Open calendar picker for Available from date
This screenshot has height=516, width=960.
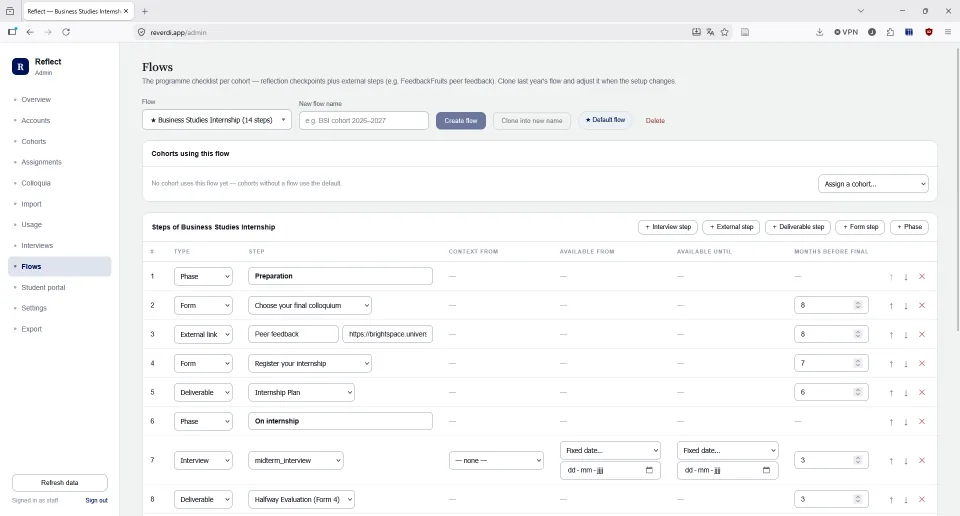pos(649,470)
